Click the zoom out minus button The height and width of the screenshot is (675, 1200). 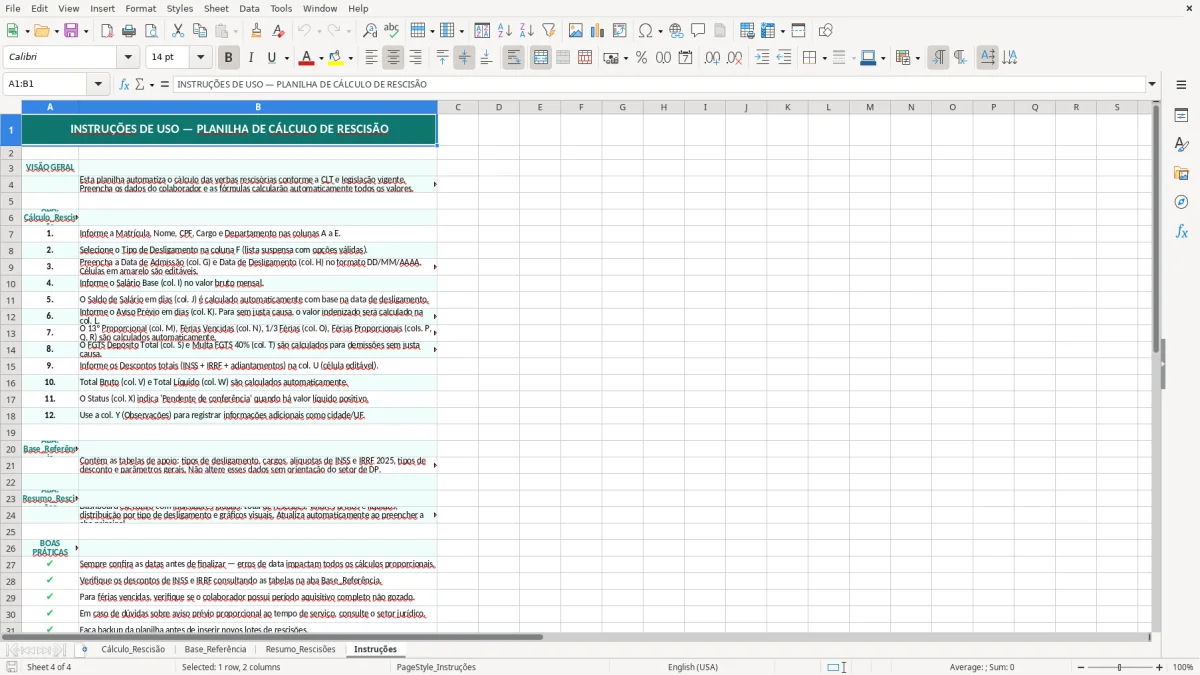click(x=1079, y=667)
